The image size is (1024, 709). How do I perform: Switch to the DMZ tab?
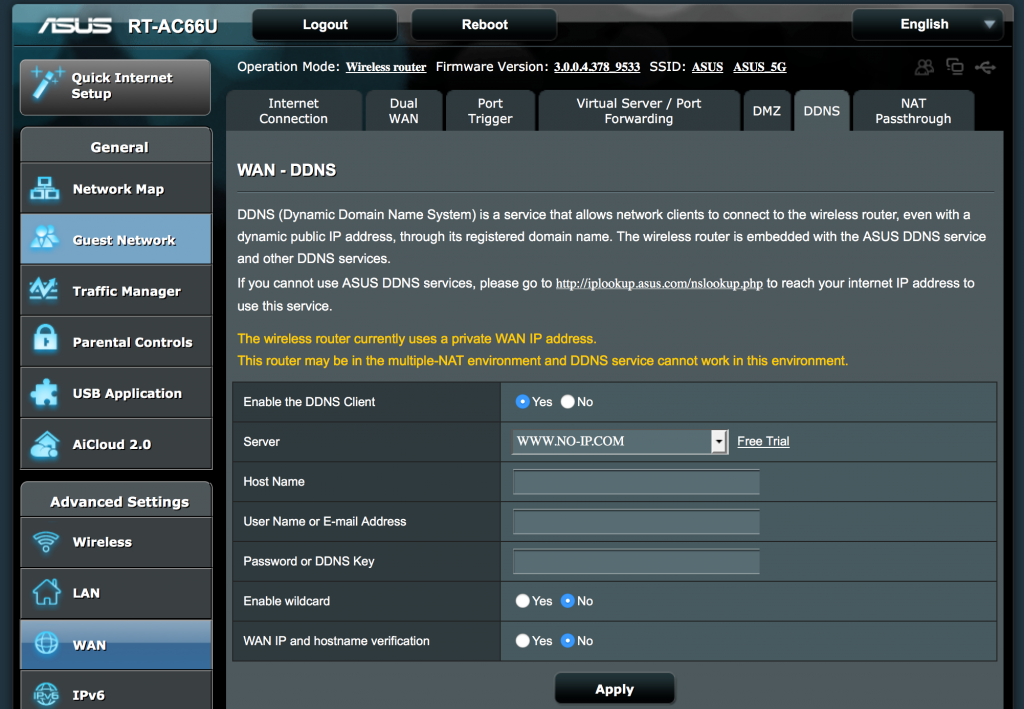click(767, 111)
